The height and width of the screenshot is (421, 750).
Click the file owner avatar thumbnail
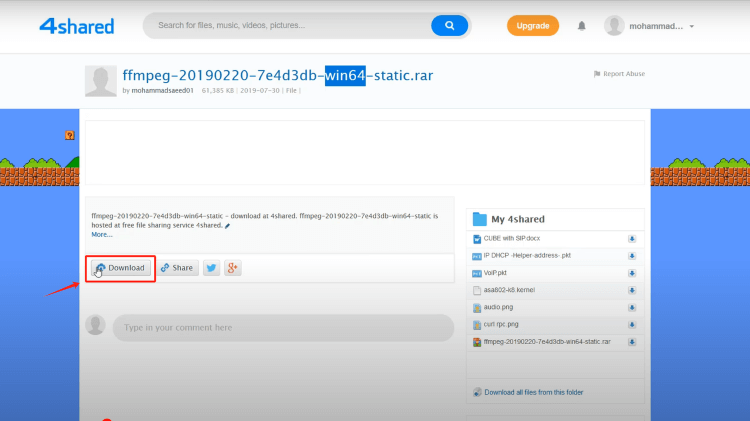100,81
